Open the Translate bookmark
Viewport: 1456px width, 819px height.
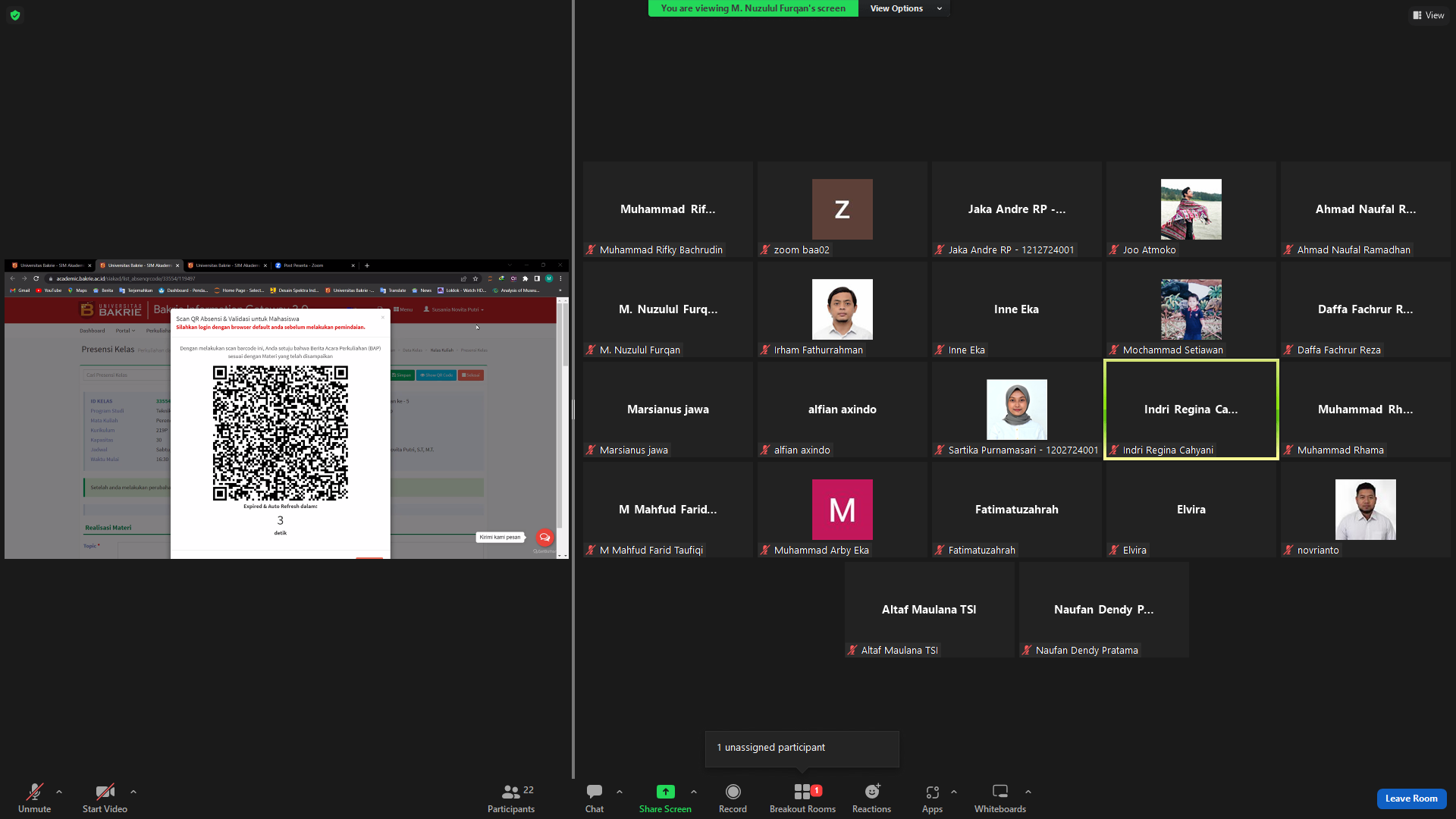pos(394,290)
